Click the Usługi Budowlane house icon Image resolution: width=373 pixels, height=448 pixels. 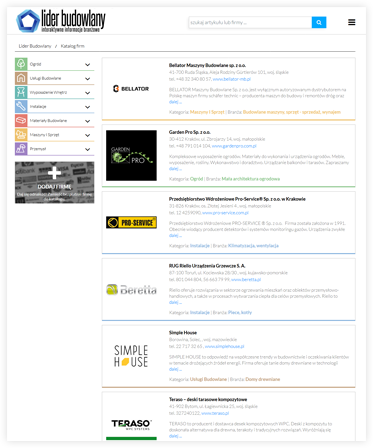pos(21,78)
